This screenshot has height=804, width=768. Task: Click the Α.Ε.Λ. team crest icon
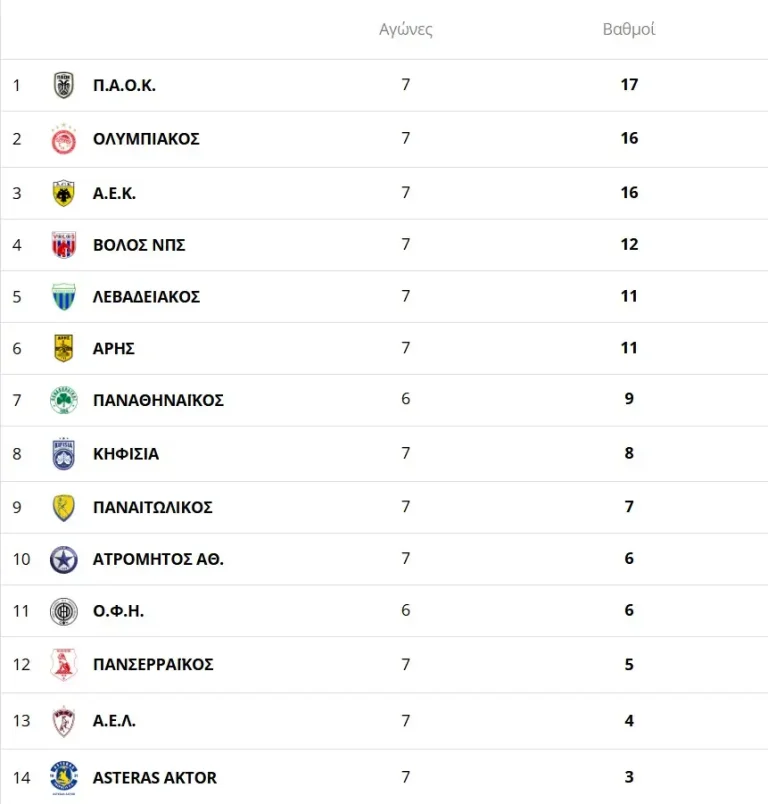point(64,721)
